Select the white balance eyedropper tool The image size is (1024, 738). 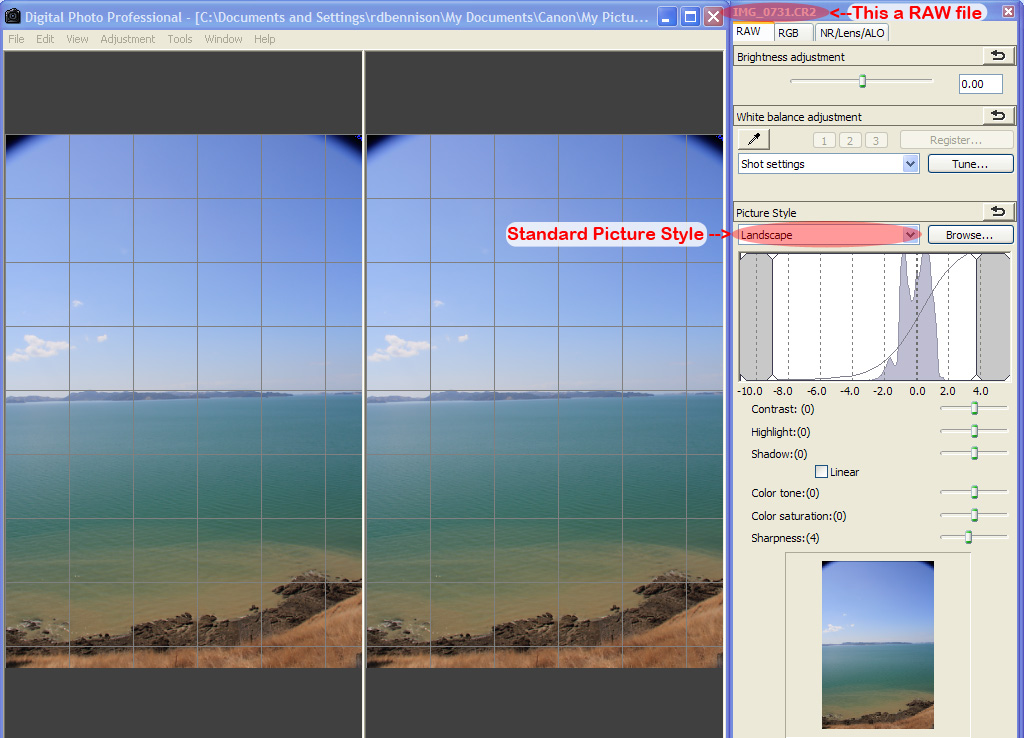[x=752, y=139]
